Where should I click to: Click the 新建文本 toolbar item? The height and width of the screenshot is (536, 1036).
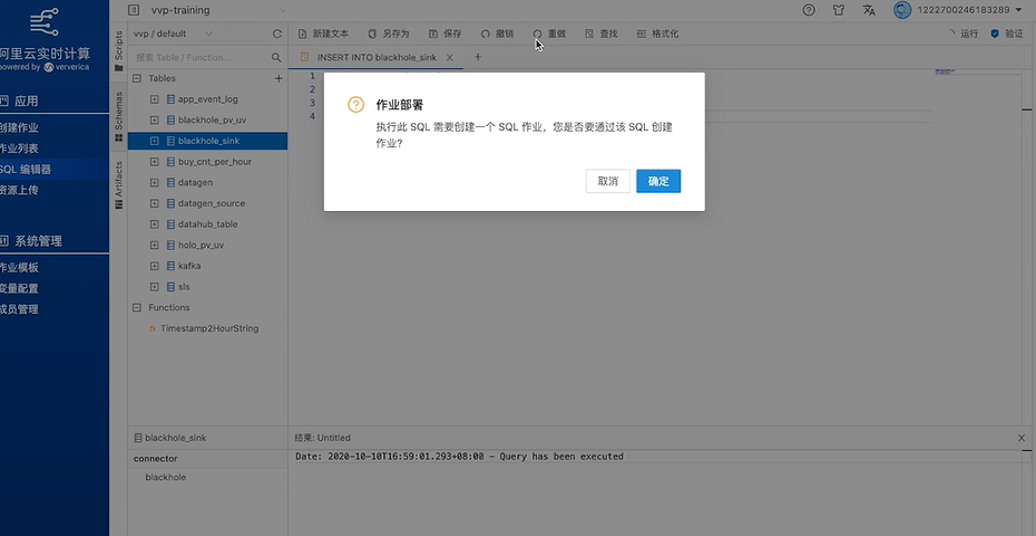click(x=324, y=34)
